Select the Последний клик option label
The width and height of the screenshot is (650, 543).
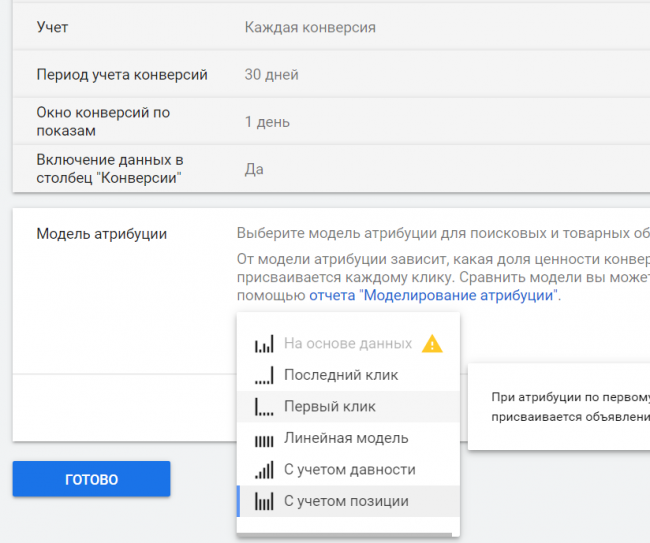(340, 375)
